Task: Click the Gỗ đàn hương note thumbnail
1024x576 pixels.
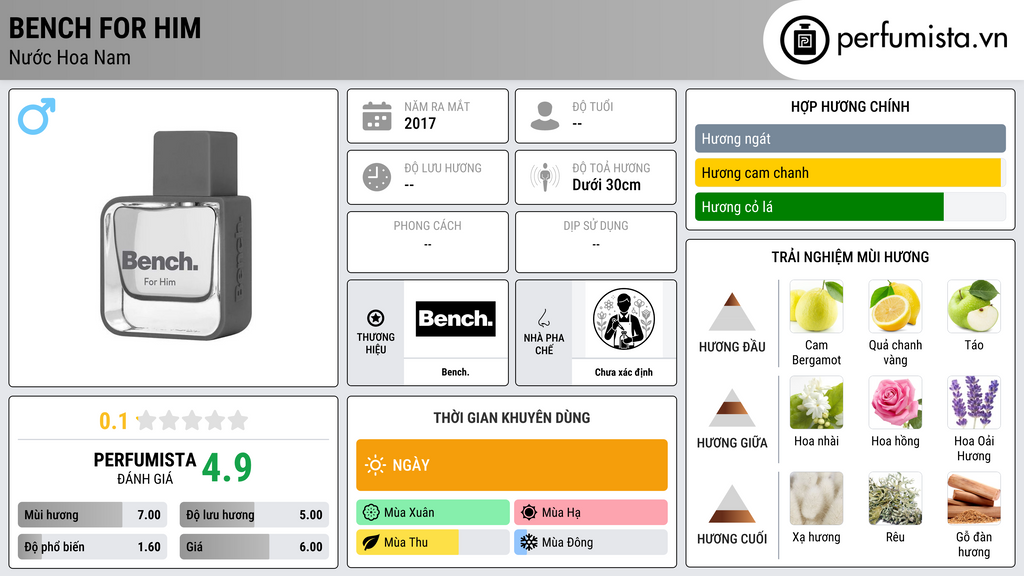Action: click(974, 498)
